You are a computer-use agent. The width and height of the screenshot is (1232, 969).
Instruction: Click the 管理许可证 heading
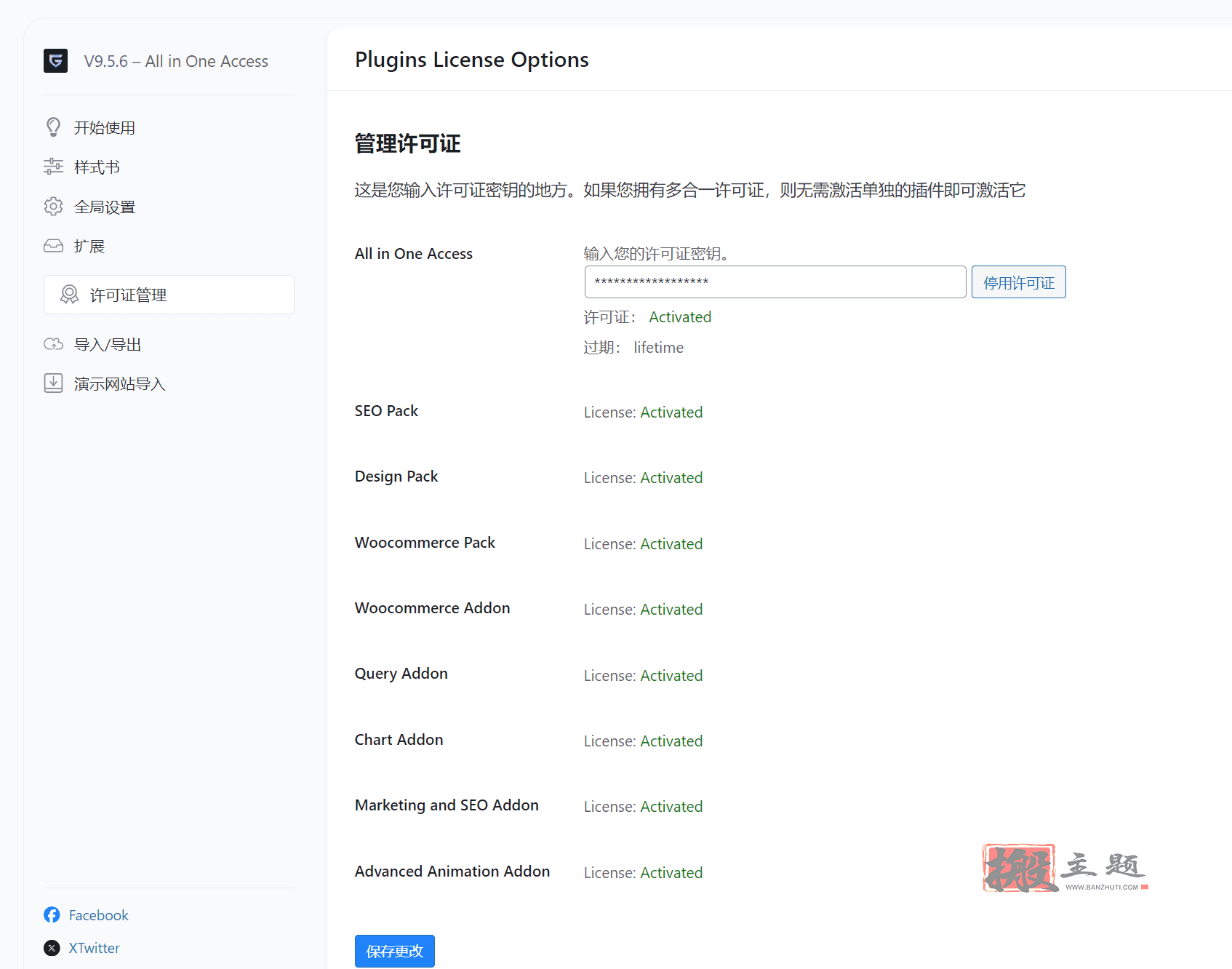coord(407,143)
